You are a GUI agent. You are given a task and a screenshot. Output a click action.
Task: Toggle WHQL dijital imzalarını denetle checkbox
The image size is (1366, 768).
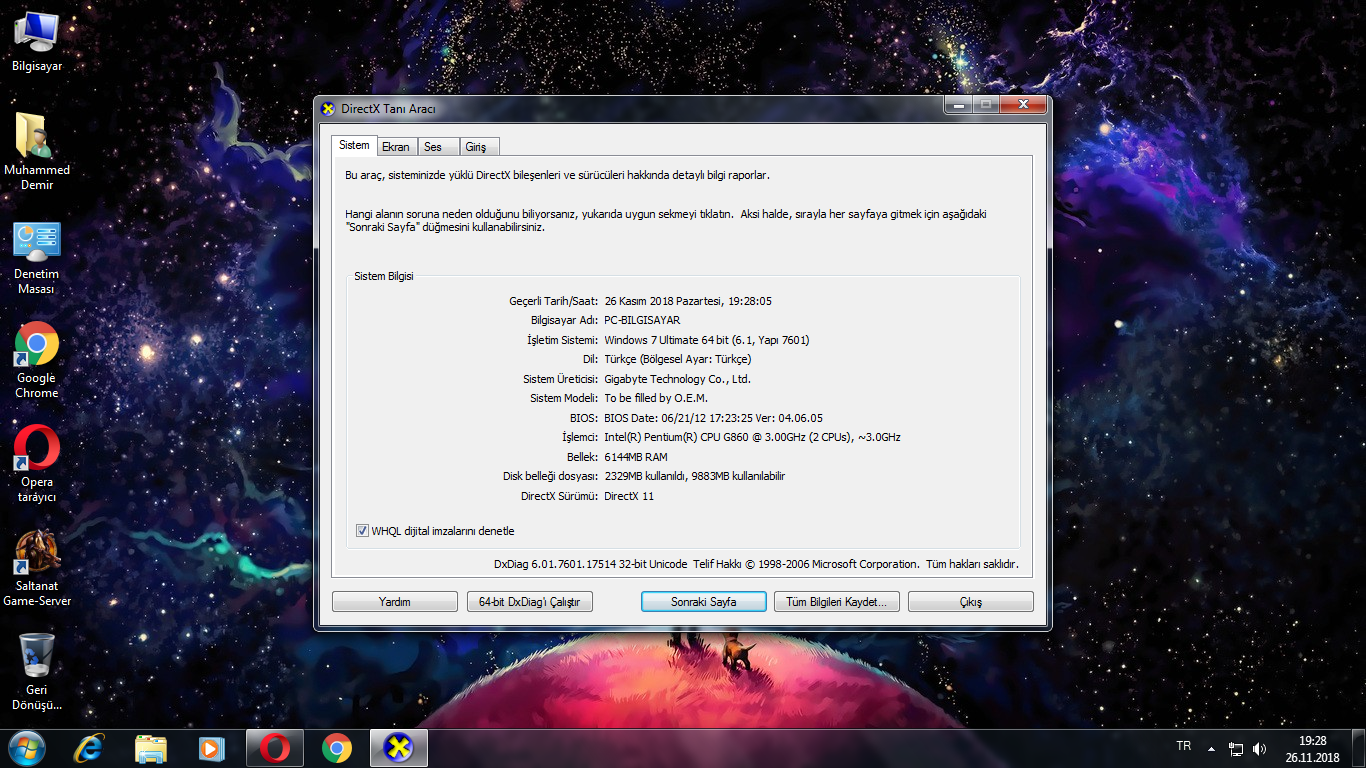click(x=362, y=531)
